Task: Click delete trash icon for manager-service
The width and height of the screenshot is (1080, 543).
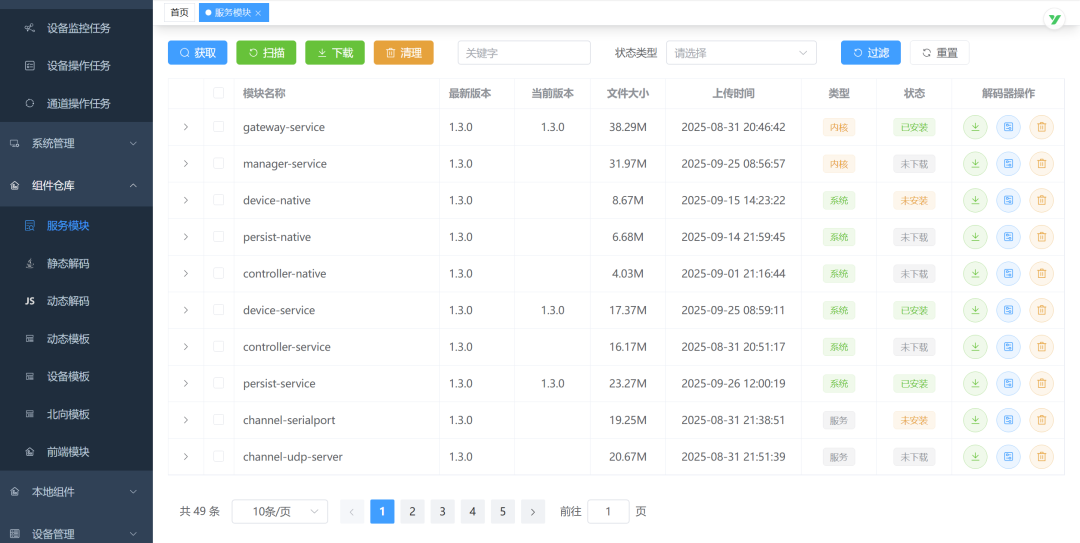Action: click(x=1041, y=164)
